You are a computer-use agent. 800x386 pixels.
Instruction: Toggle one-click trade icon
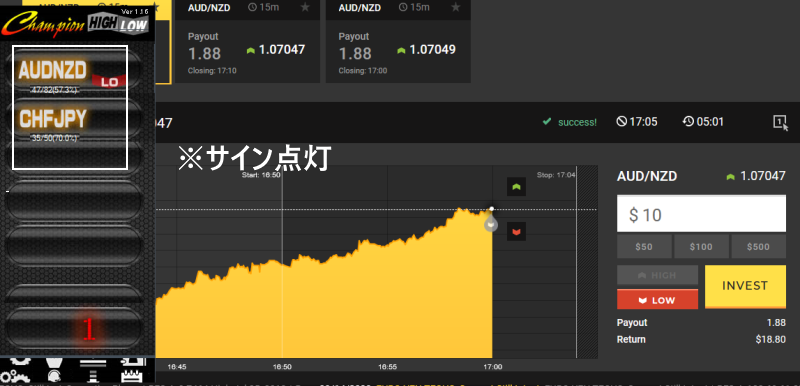(781, 122)
